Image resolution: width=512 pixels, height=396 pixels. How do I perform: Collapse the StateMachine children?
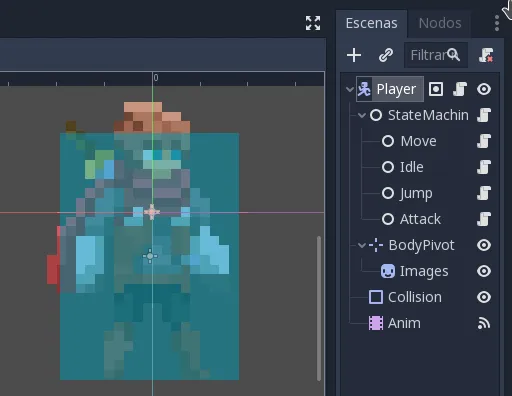click(x=362, y=115)
